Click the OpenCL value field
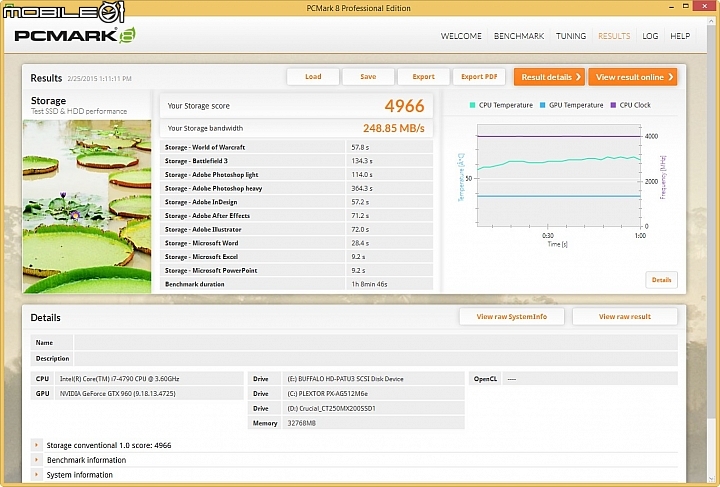This screenshot has width=720, height=487. (x=590, y=379)
